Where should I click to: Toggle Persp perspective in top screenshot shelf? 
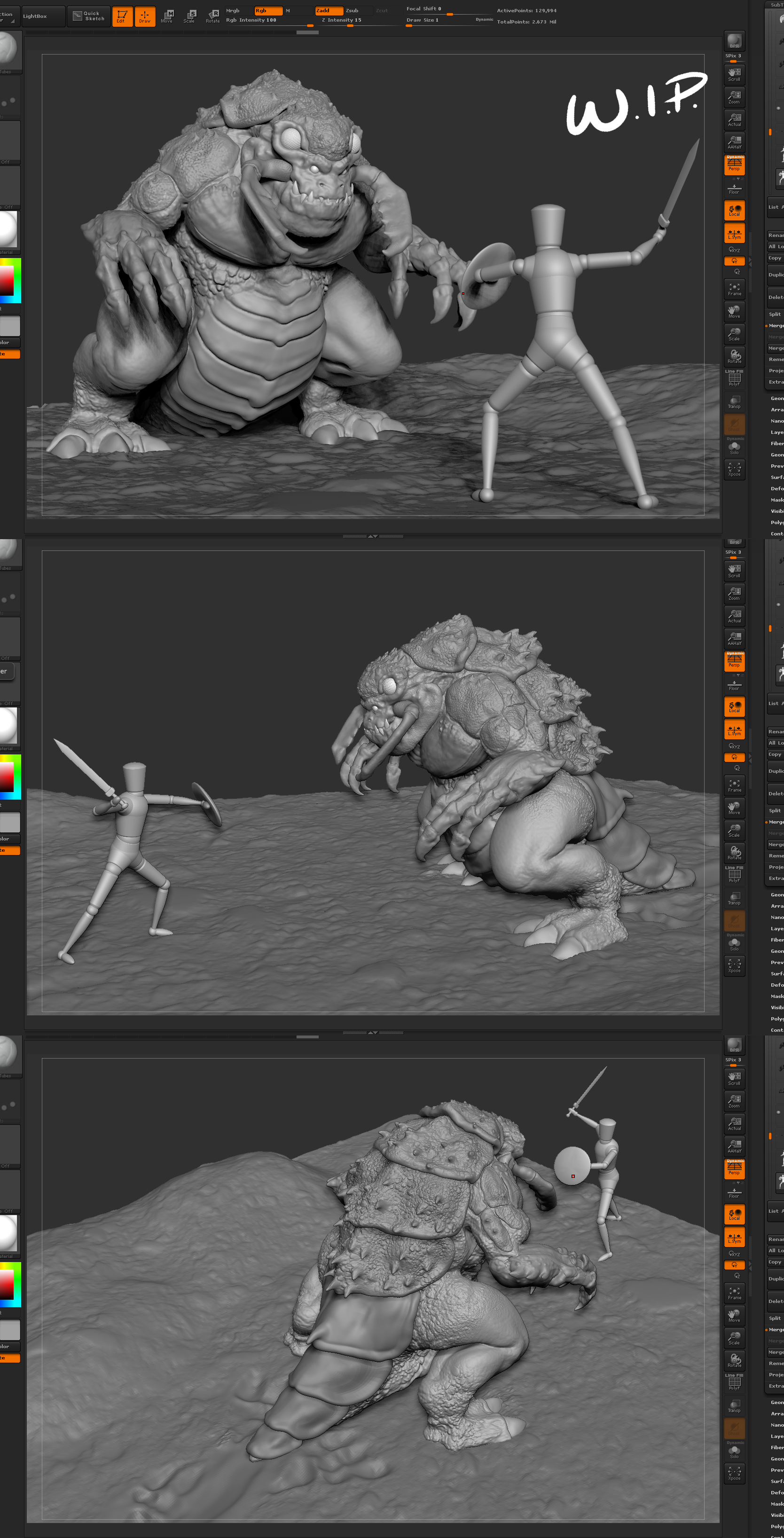[735, 165]
